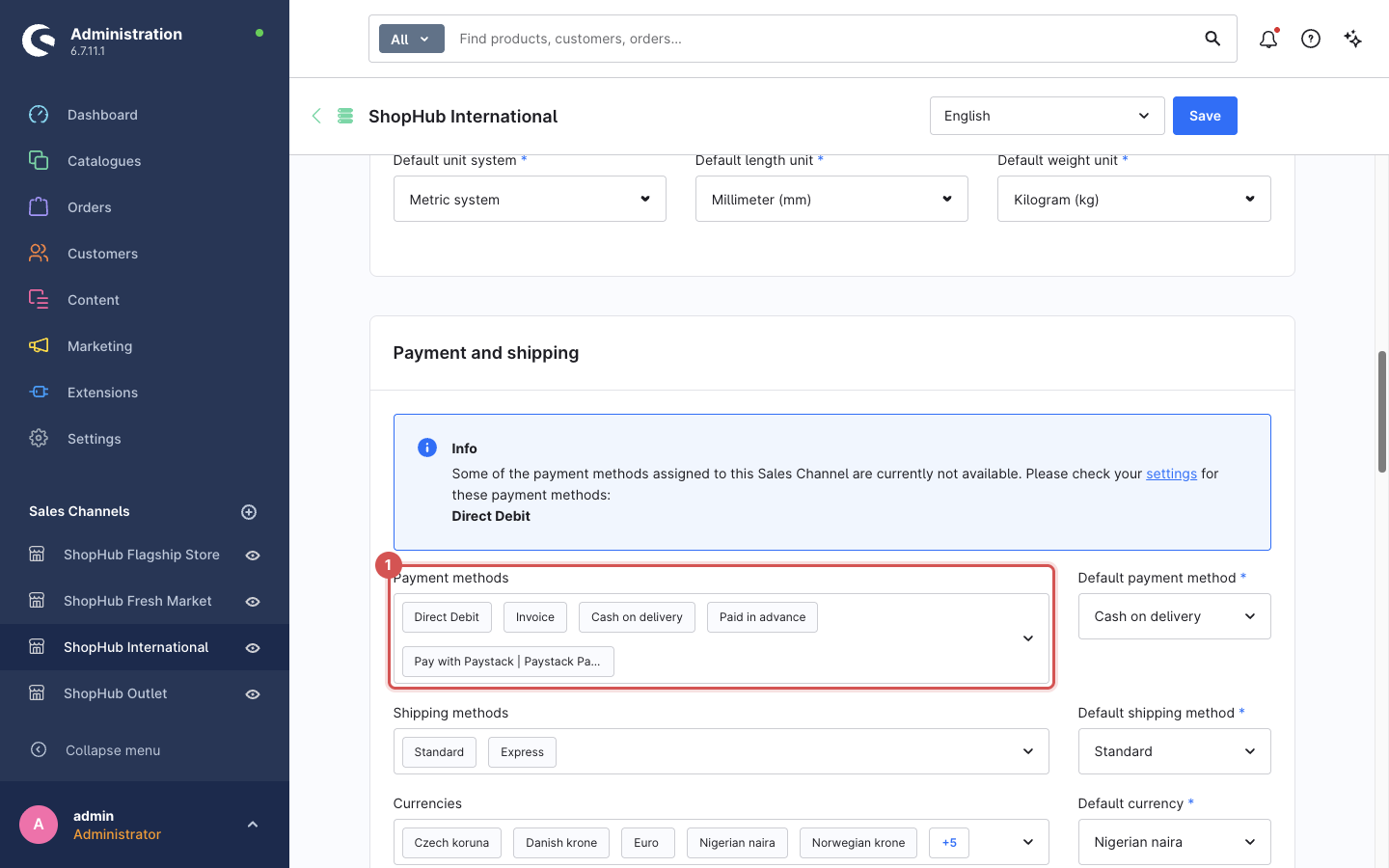
Task: Click Collapse menu label
Action: (x=113, y=750)
